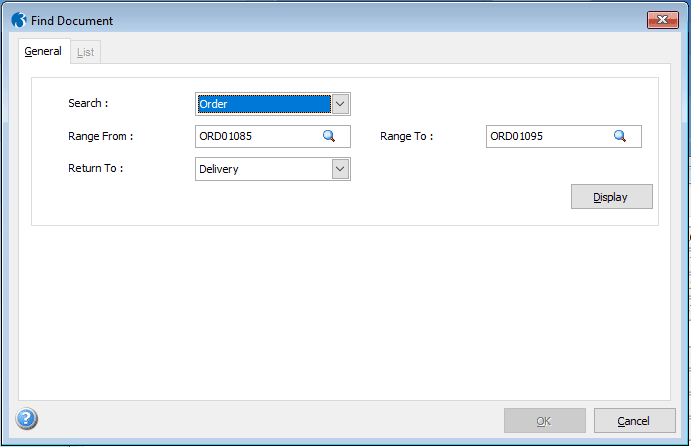The width and height of the screenshot is (691, 447).
Task: Switch to the General tab
Action: tap(43, 51)
